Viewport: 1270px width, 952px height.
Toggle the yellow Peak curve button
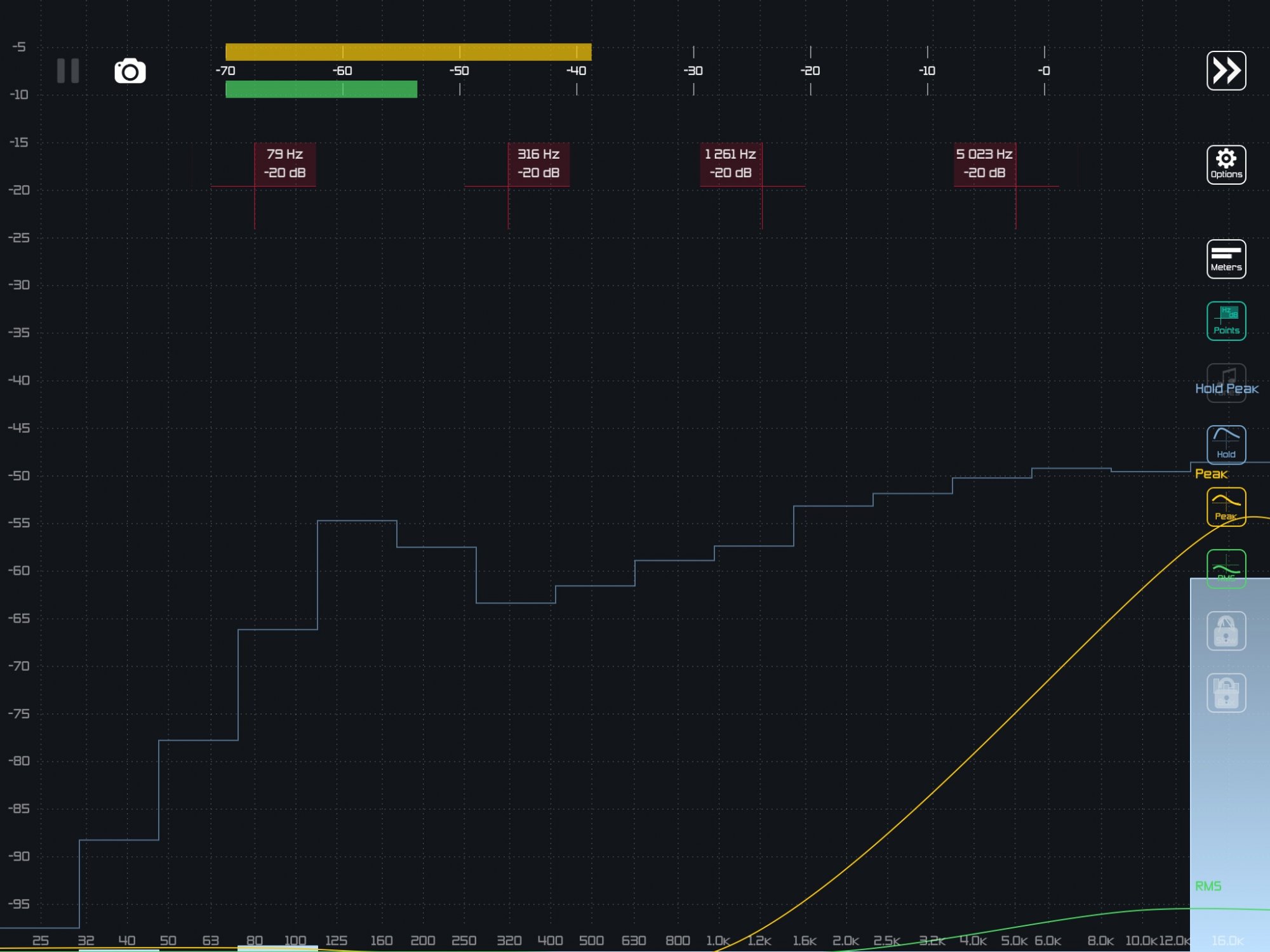pos(1226,506)
